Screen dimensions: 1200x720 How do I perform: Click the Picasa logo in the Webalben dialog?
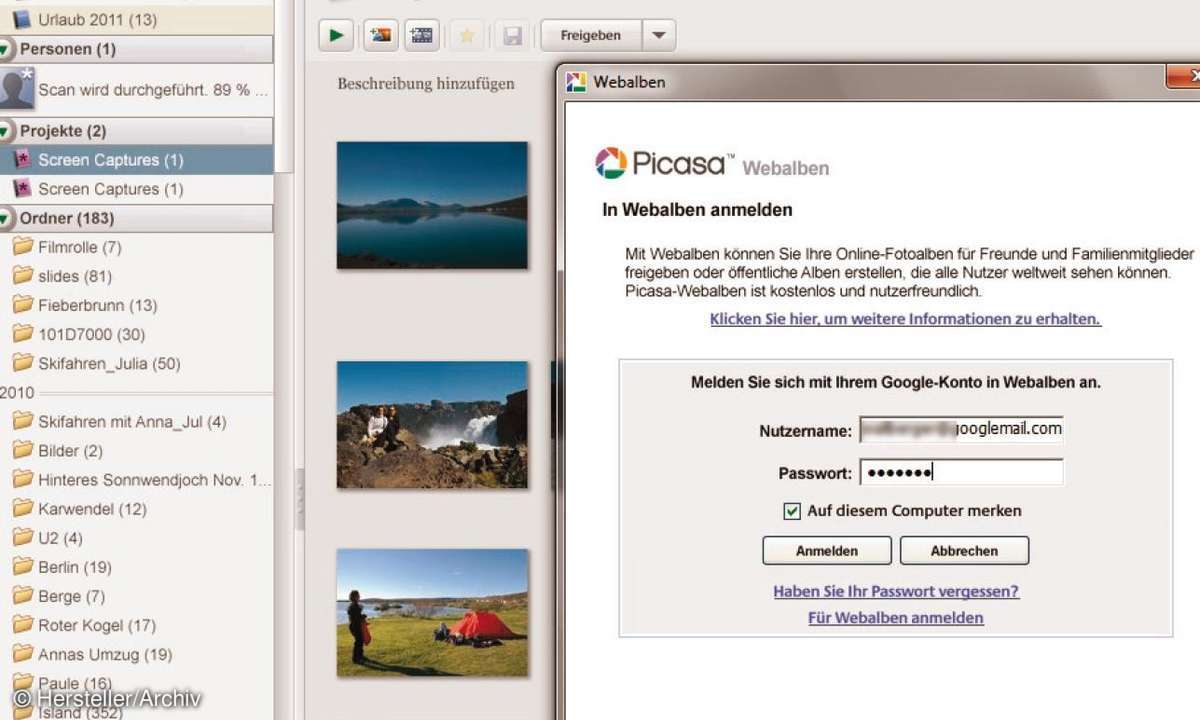coord(665,163)
